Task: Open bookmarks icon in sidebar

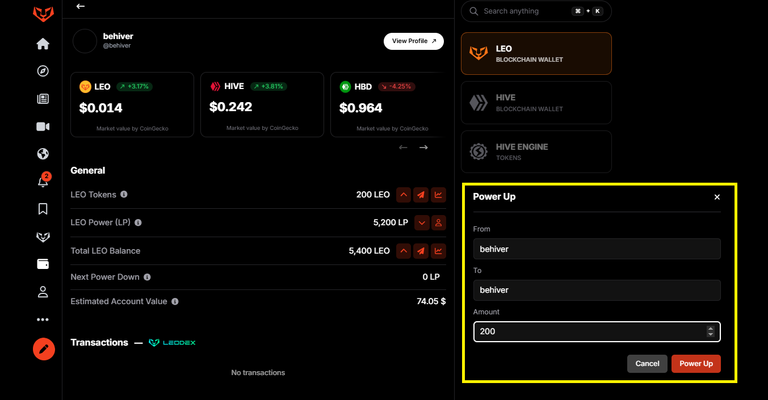Action: click(43, 209)
